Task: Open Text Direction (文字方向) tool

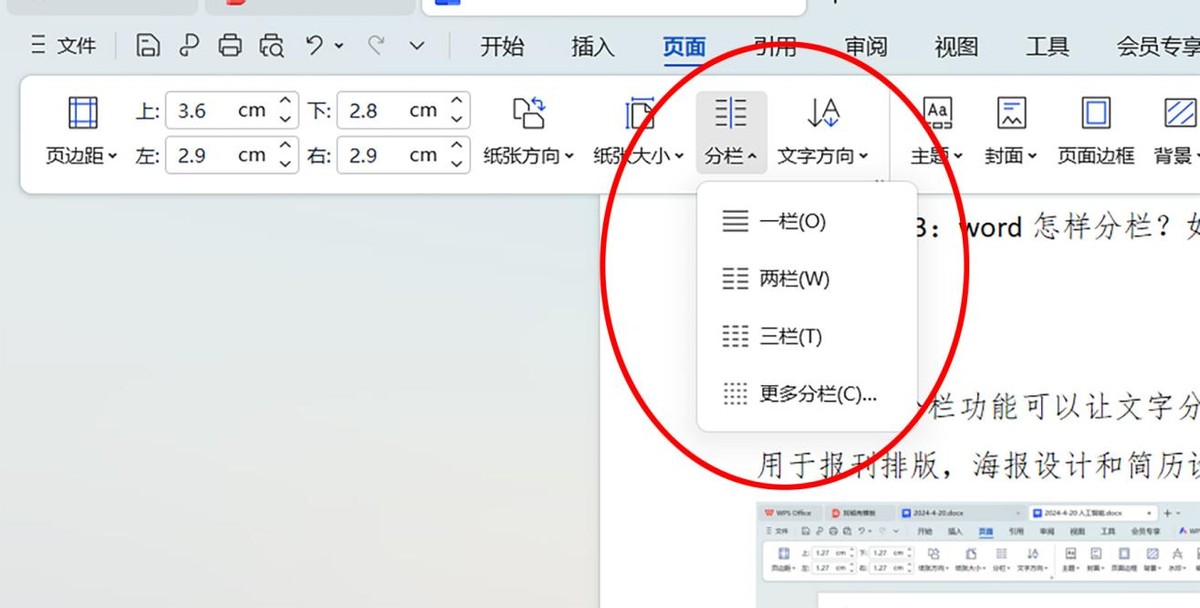Action: click(x=823, y=128)
